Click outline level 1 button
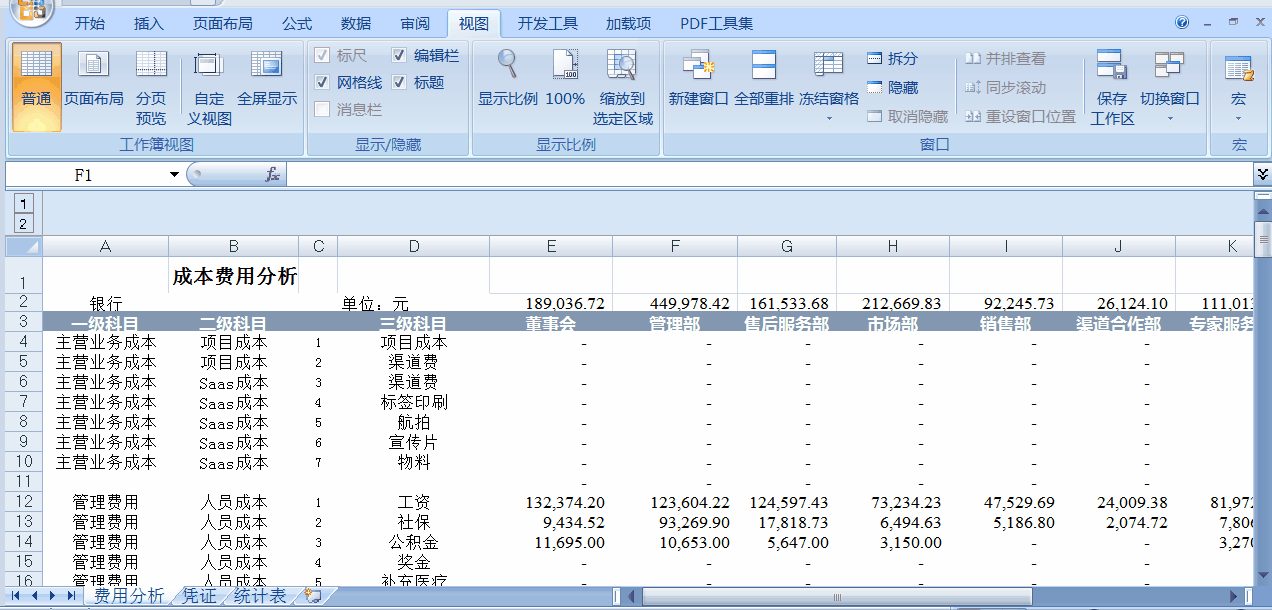The width and height of the screenshot is (1272, 610). 24,202
